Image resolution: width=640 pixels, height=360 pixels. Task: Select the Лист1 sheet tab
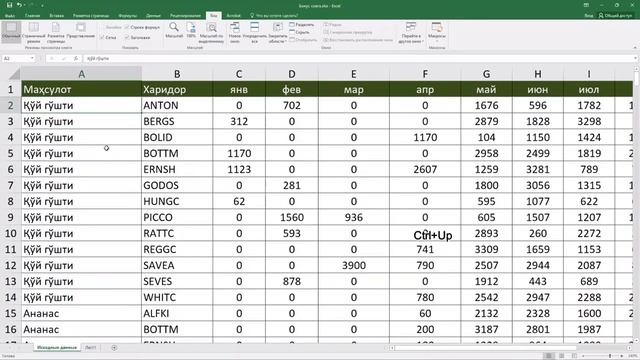point(91,347)
